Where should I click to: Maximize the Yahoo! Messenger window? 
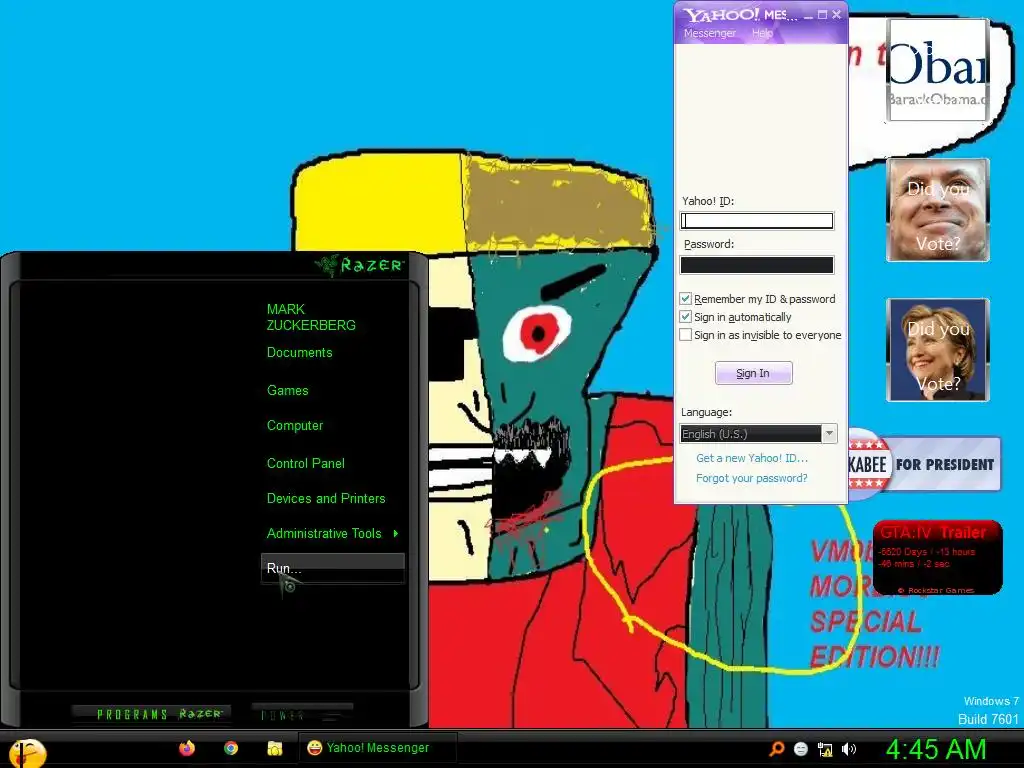click(823, 14)
